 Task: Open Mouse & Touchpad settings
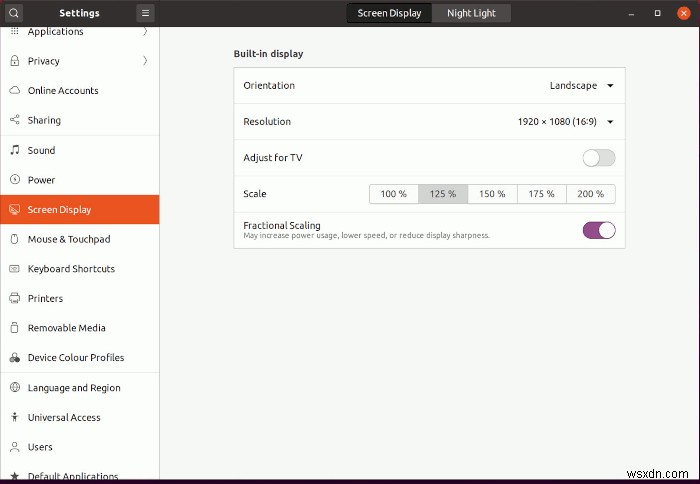(x=79, y=239)
